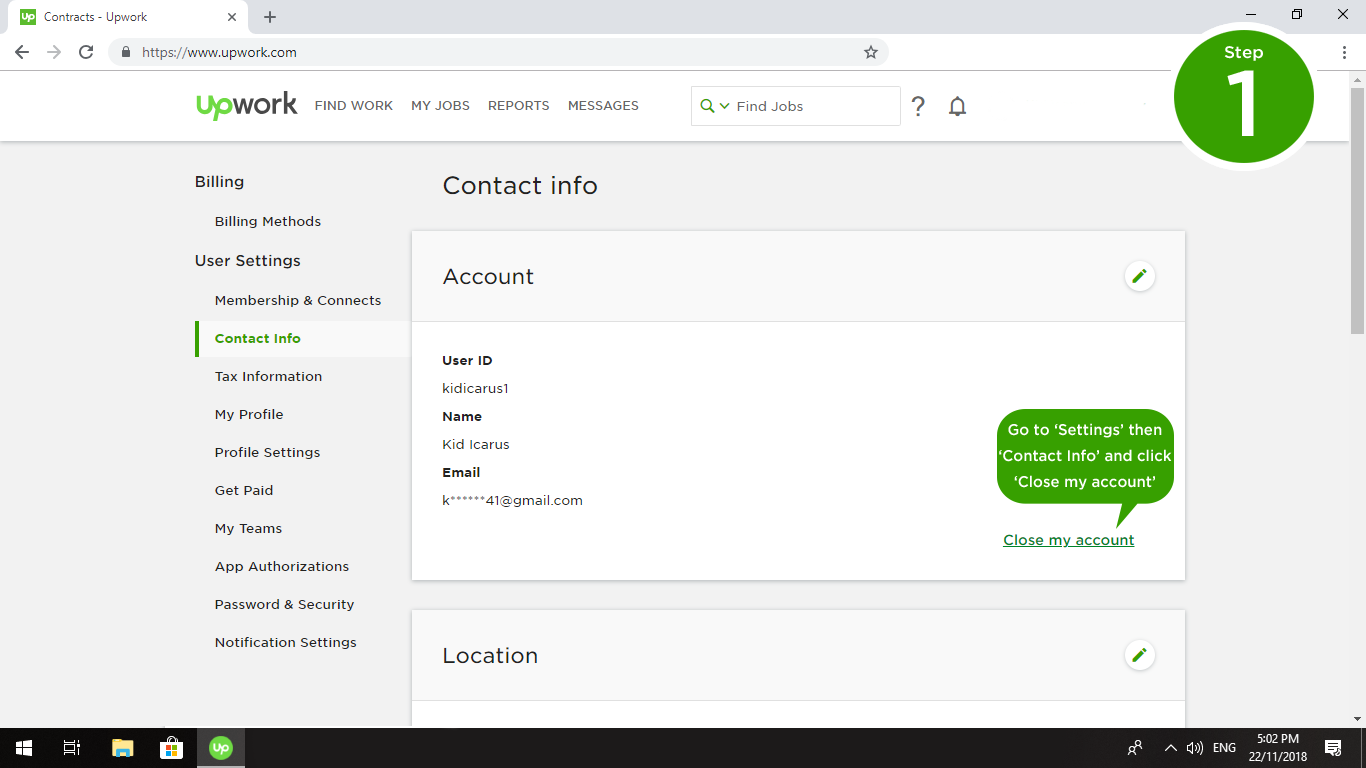Open the FIND WORK menu

pyautogui.click(x=353, y=106)
